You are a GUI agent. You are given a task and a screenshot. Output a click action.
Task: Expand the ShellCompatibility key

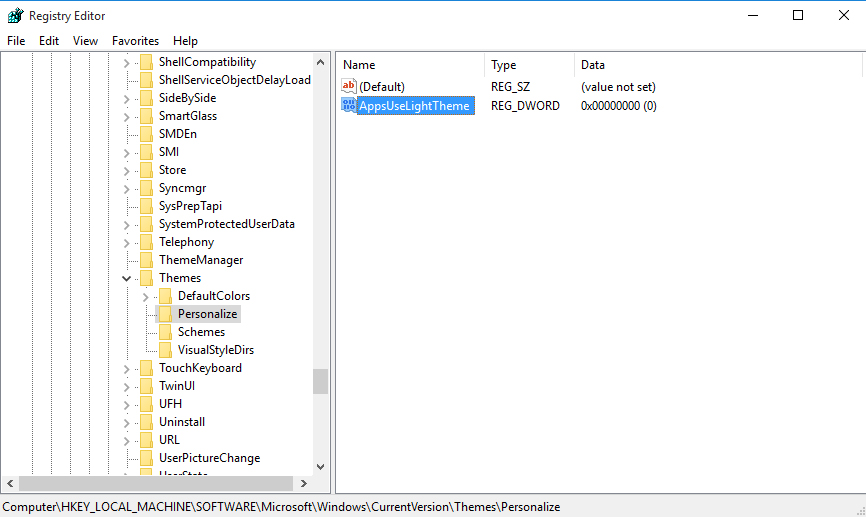pyautogui.click(x=126, y=63)
